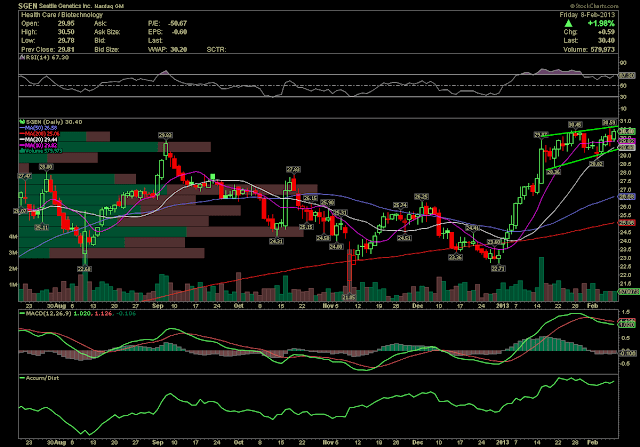The image size is (640, 447).
Task: Click the 31.0 price axis label
Action: pyautogui.click(x=625, y=122)
